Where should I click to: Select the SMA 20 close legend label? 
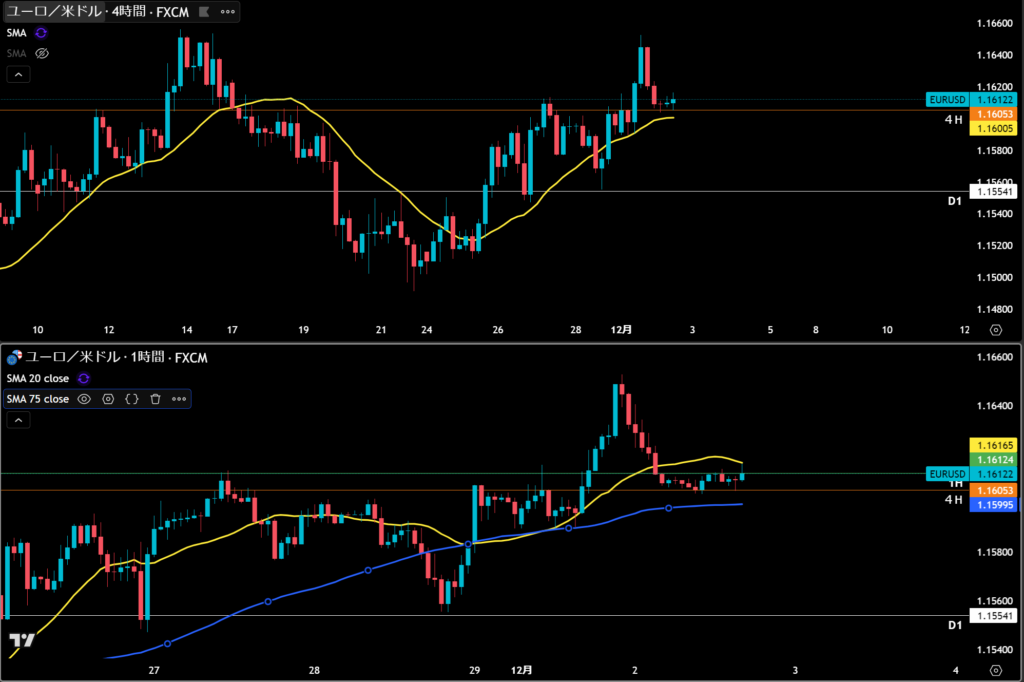38,378
